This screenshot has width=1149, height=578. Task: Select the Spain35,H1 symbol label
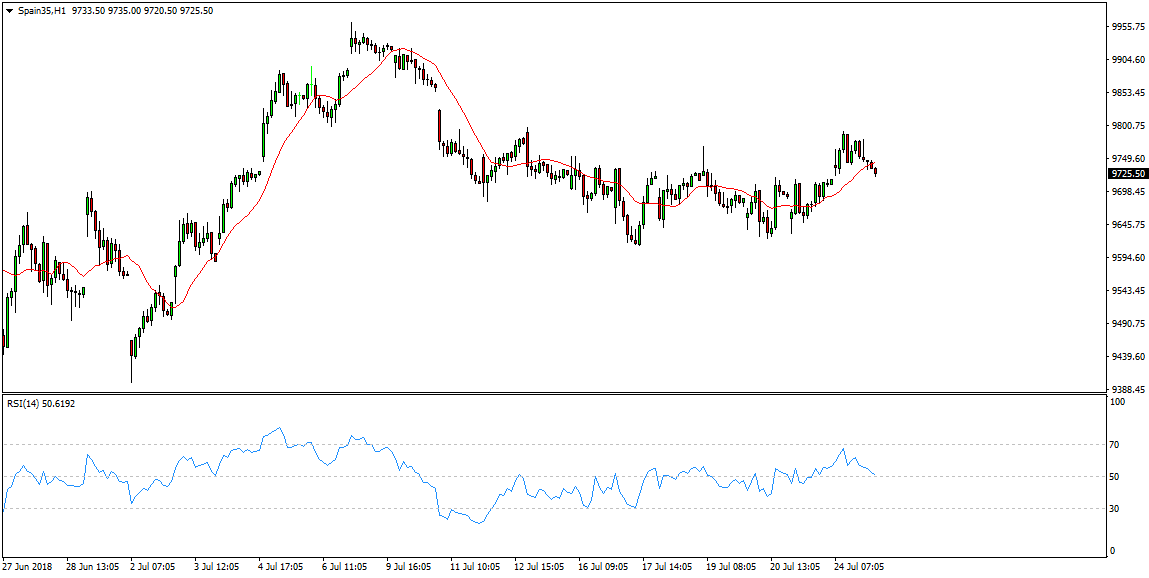(41, 11)
